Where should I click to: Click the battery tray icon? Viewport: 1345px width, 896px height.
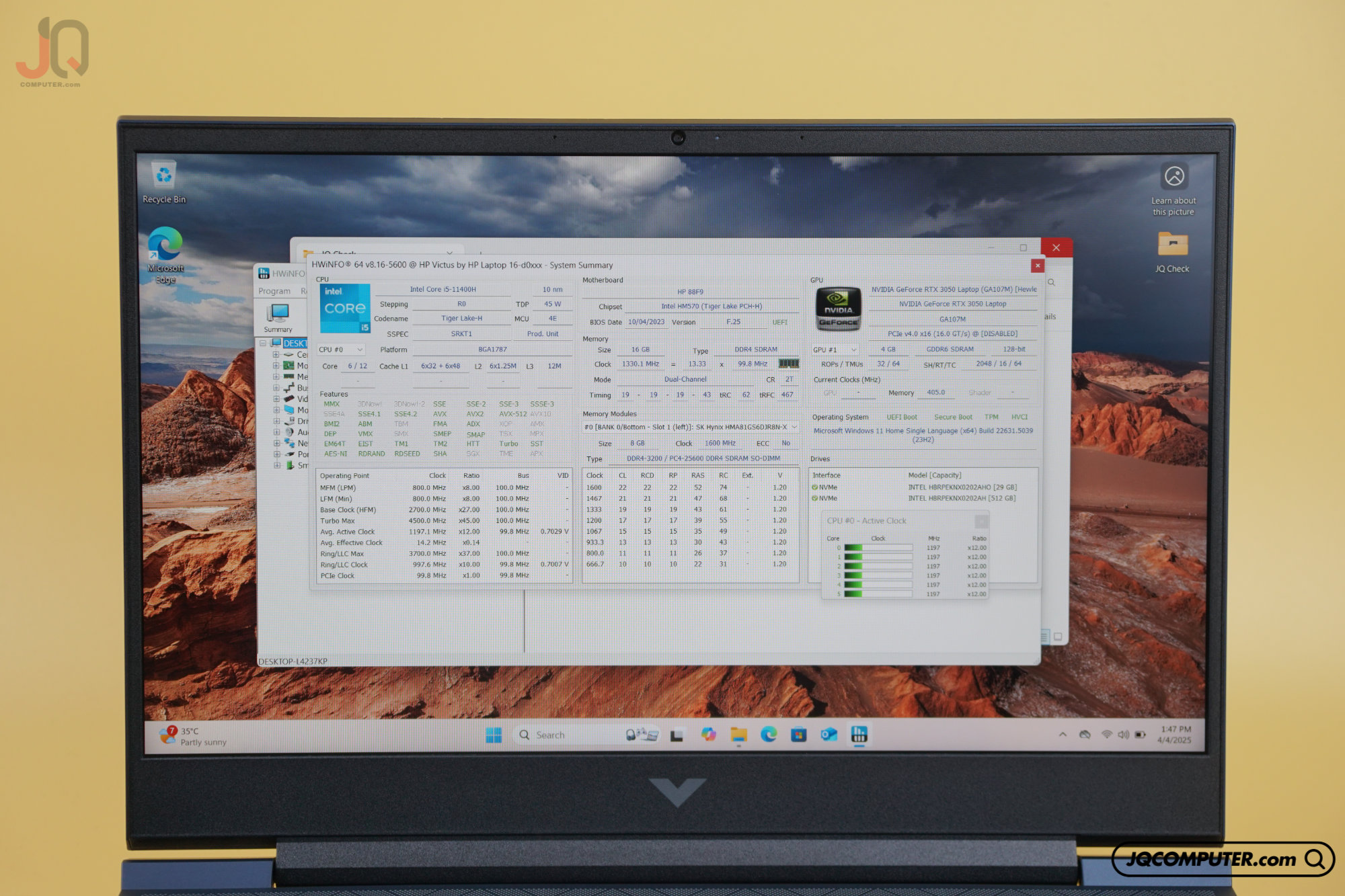(1141, 735)
